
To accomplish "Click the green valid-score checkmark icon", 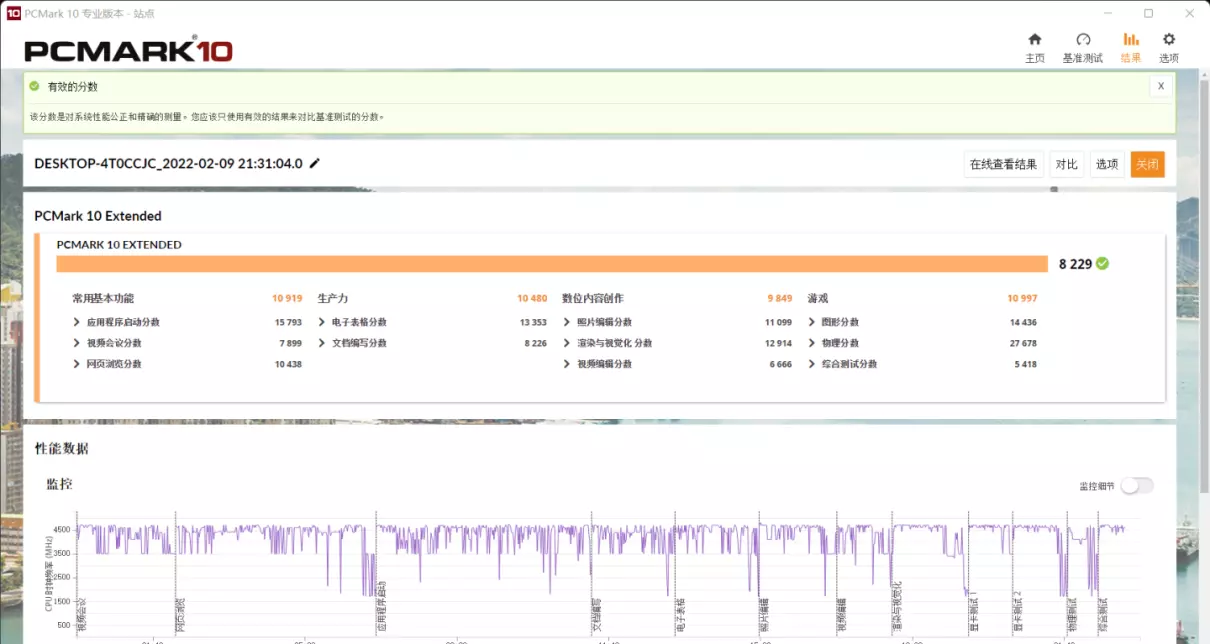I will 35,87.
